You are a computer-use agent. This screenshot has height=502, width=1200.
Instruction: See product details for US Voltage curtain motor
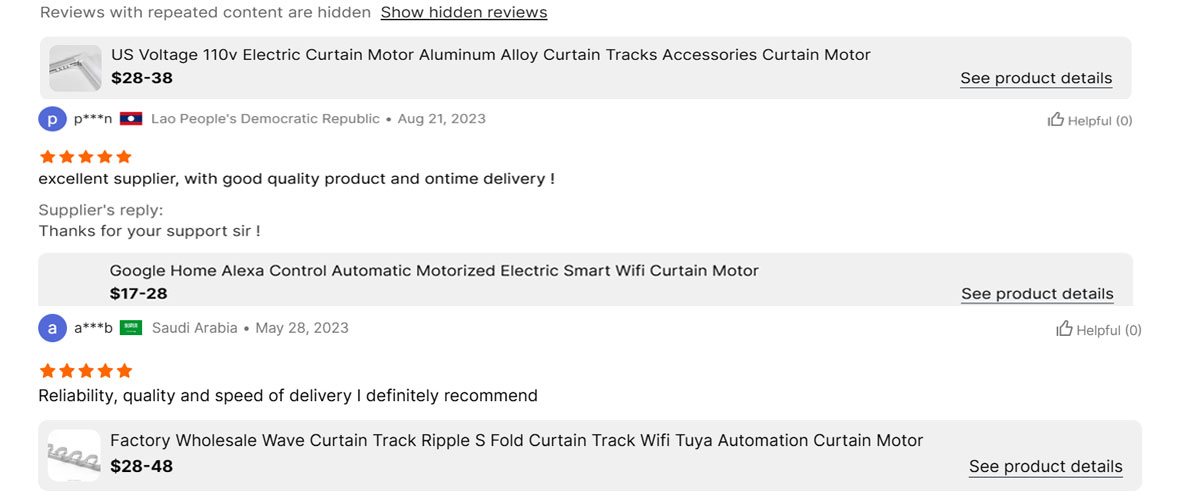click(1036, 78)
